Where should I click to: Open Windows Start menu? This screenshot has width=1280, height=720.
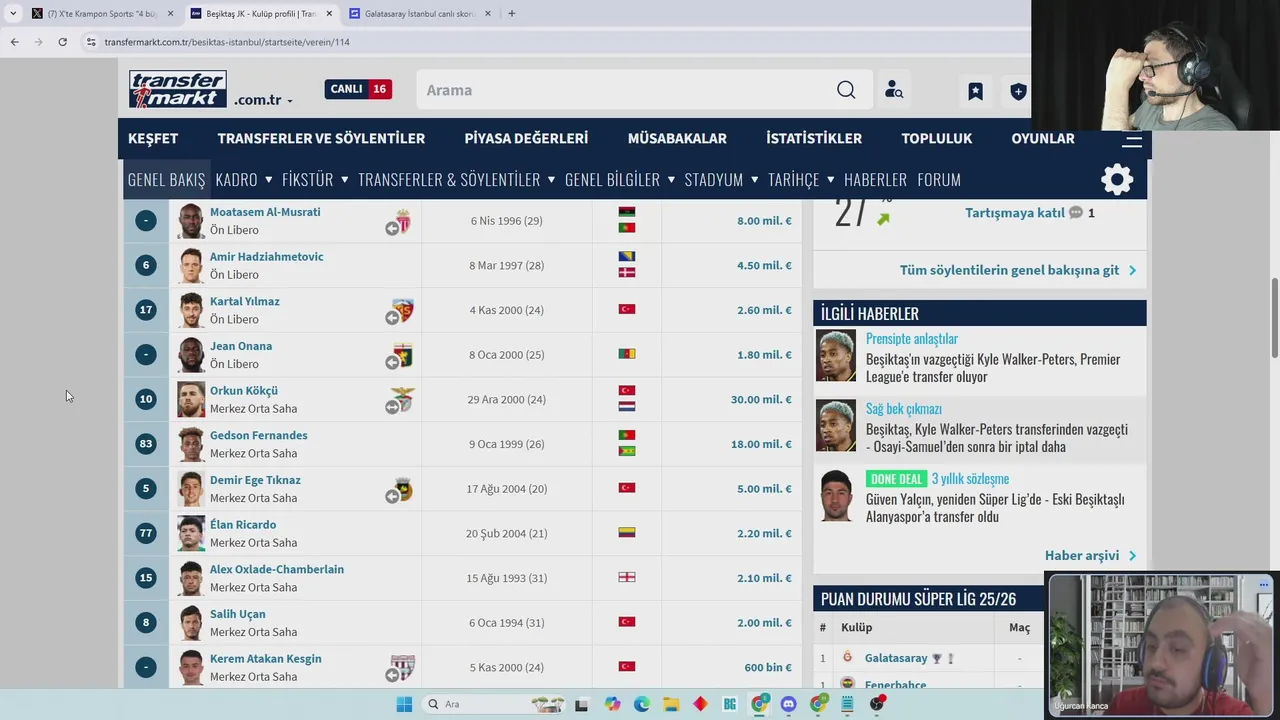click(404, 704)
